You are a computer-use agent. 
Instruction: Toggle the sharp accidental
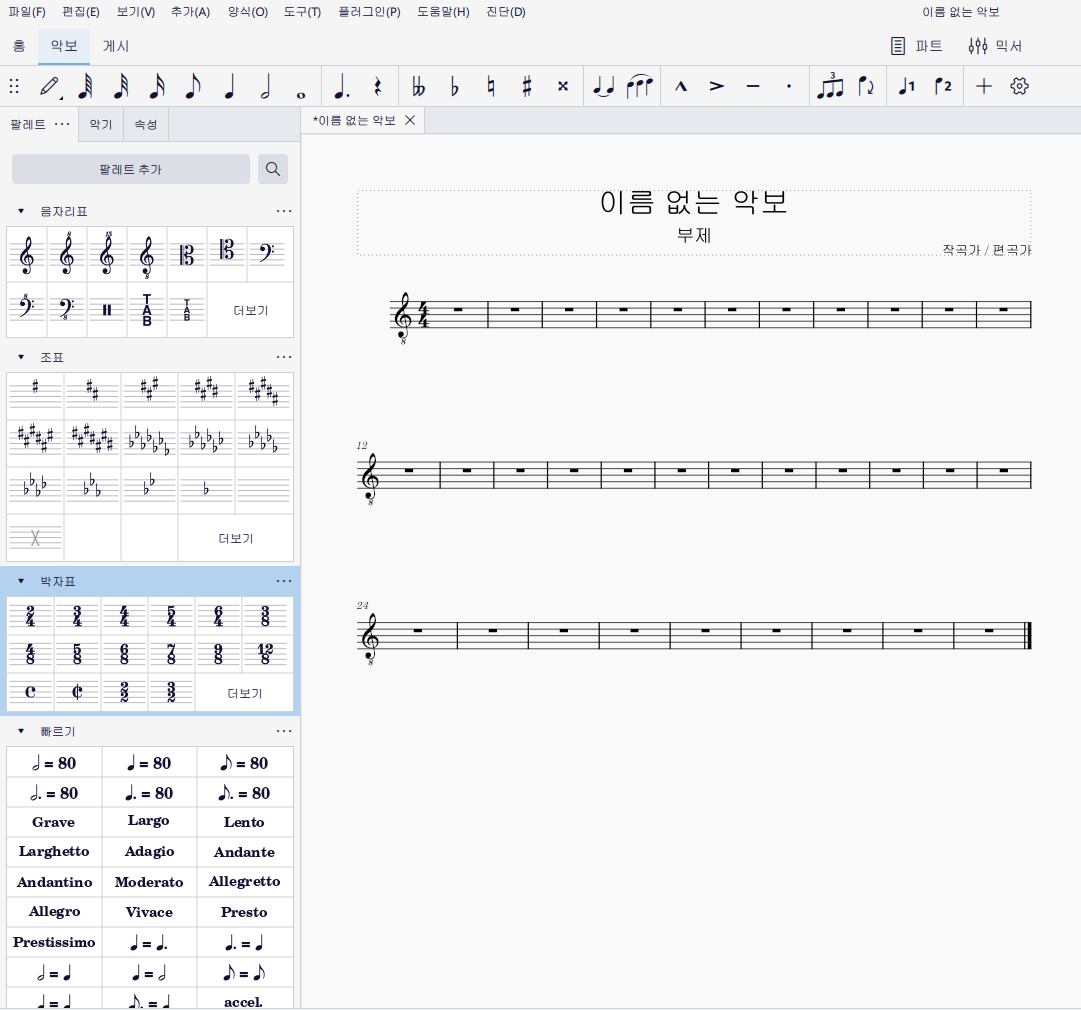[527, 86]
